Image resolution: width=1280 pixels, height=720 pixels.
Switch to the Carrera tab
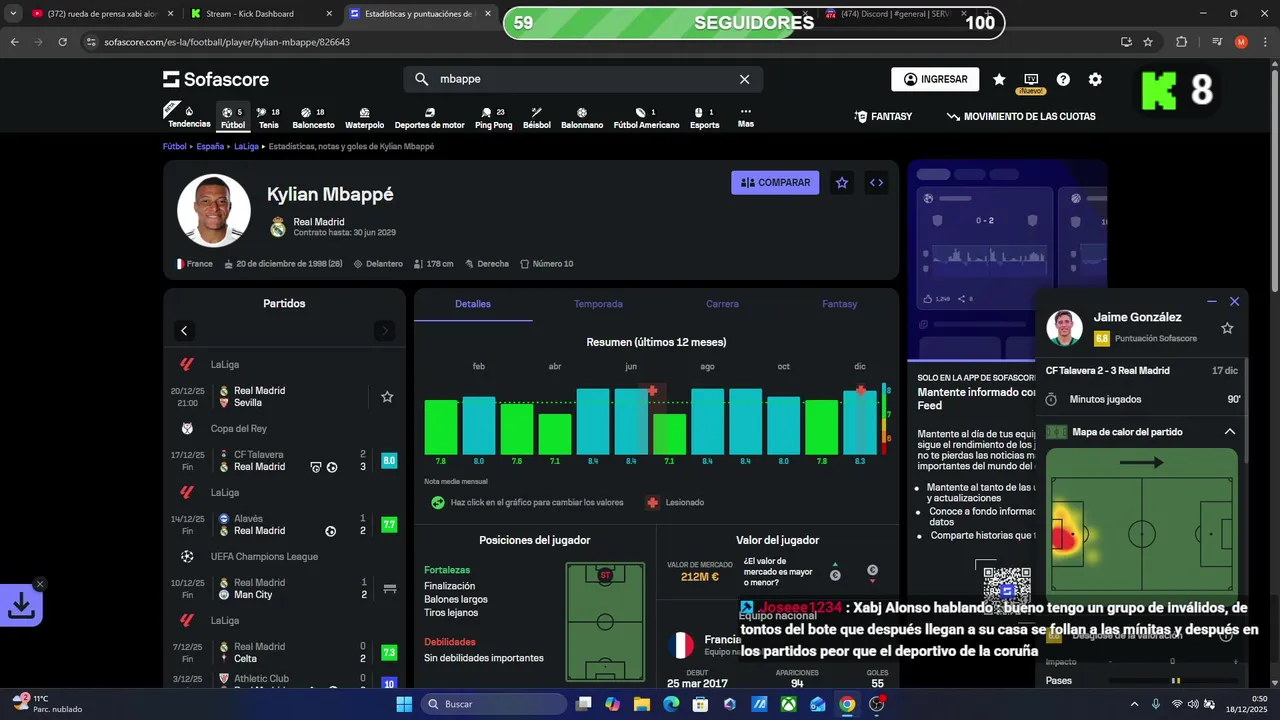[722, 304]
